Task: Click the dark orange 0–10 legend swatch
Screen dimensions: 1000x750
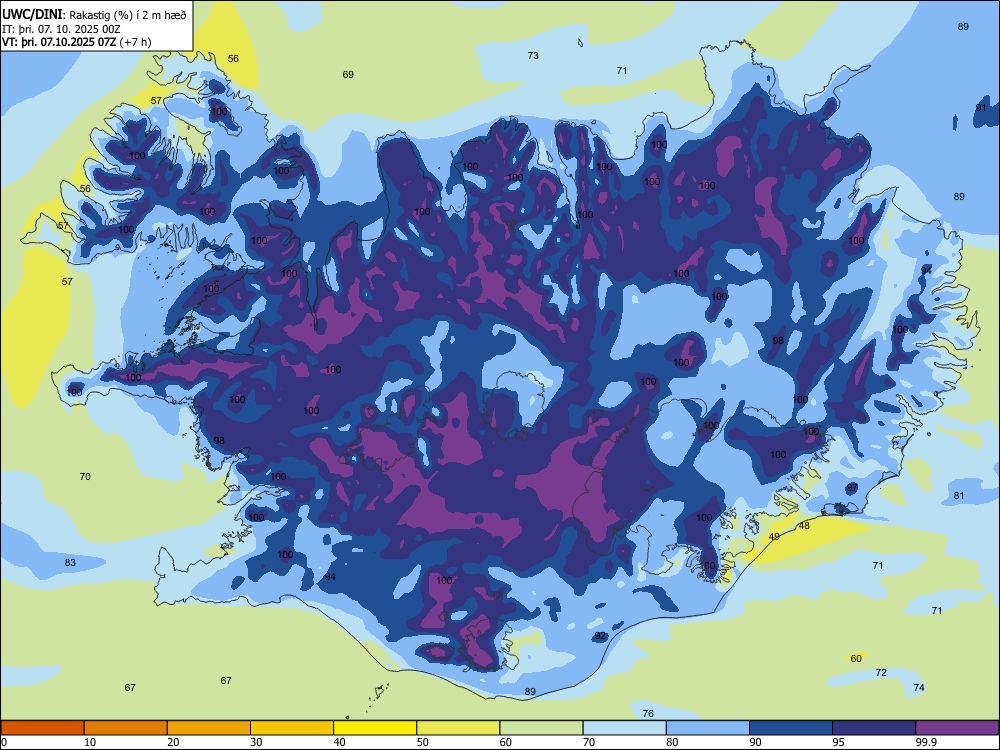Action: 42,728
